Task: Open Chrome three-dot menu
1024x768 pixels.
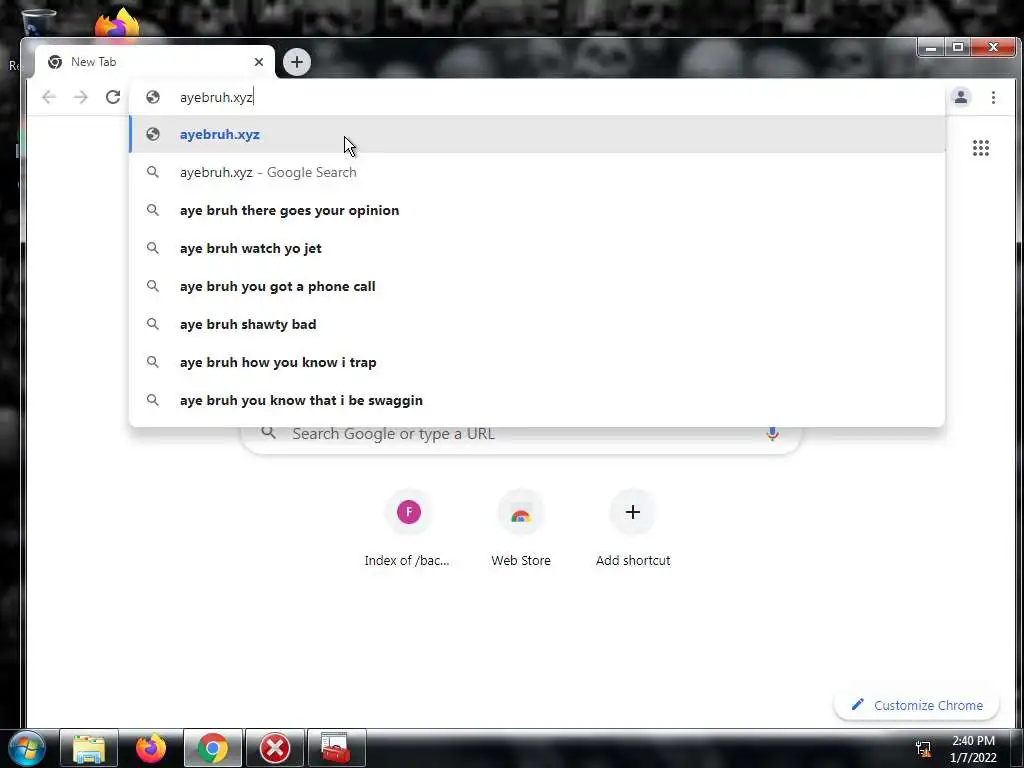Action: (x=993, y=97)
